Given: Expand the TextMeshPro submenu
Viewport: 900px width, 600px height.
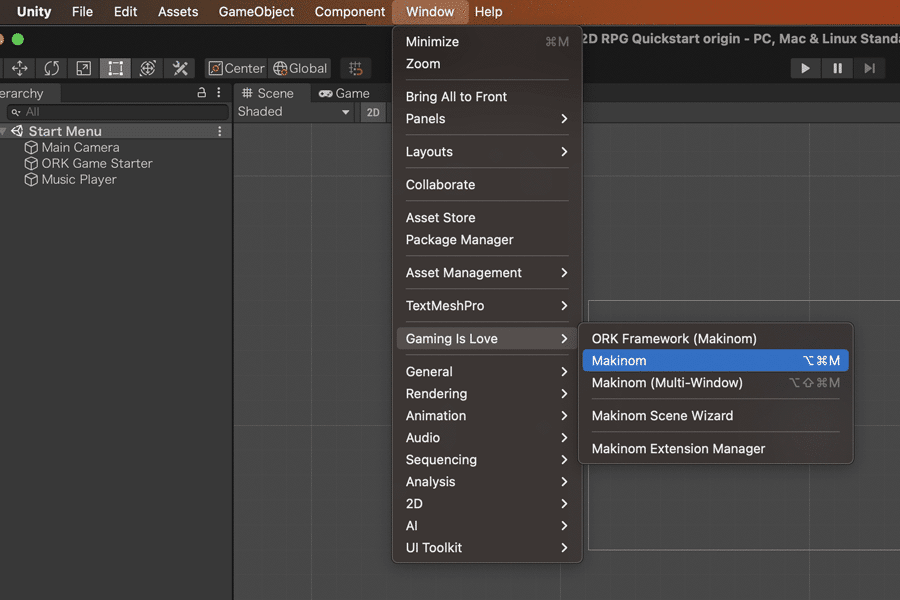Looking at the screenshot, I should coord(487,306).
